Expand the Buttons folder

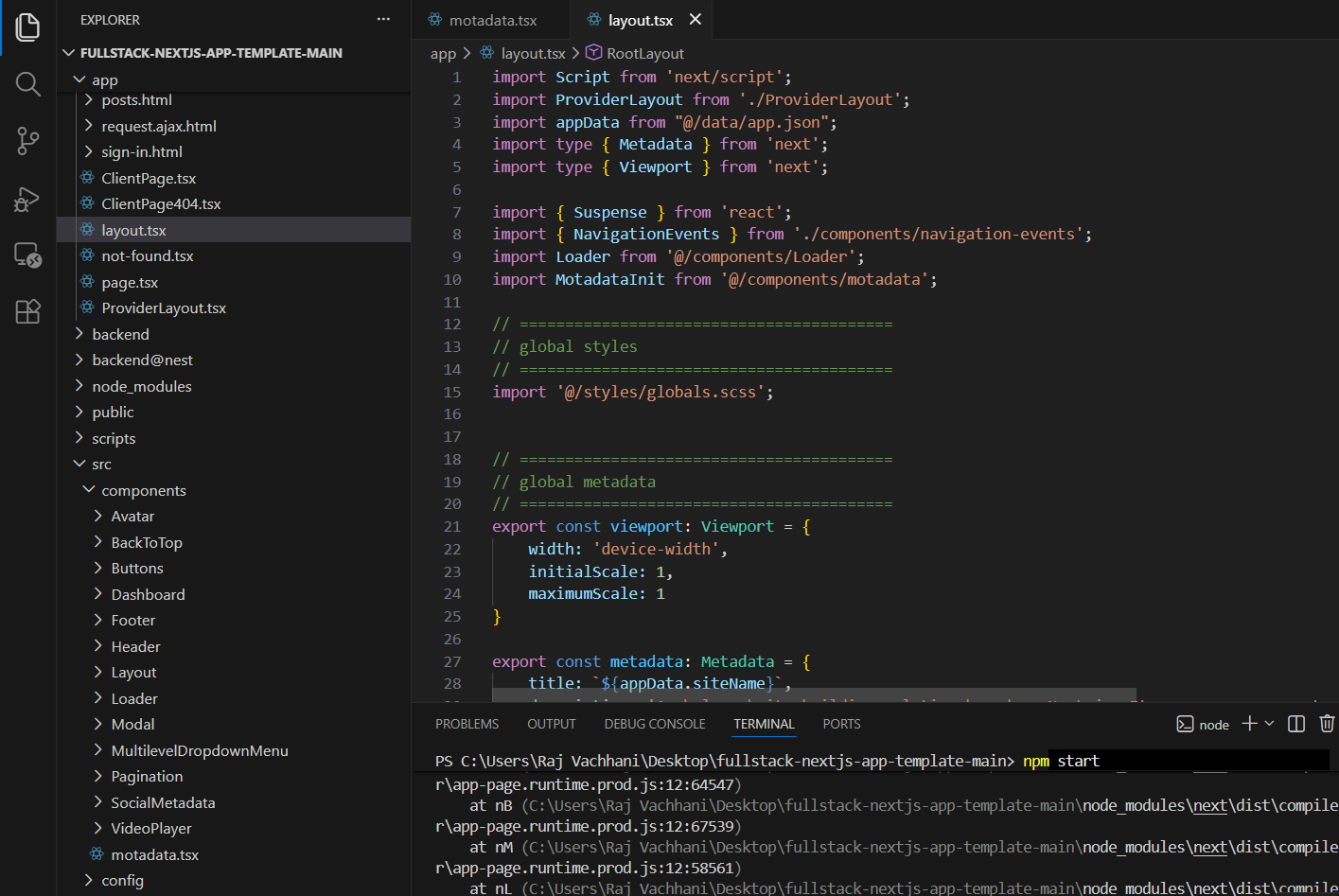(98, 568)
